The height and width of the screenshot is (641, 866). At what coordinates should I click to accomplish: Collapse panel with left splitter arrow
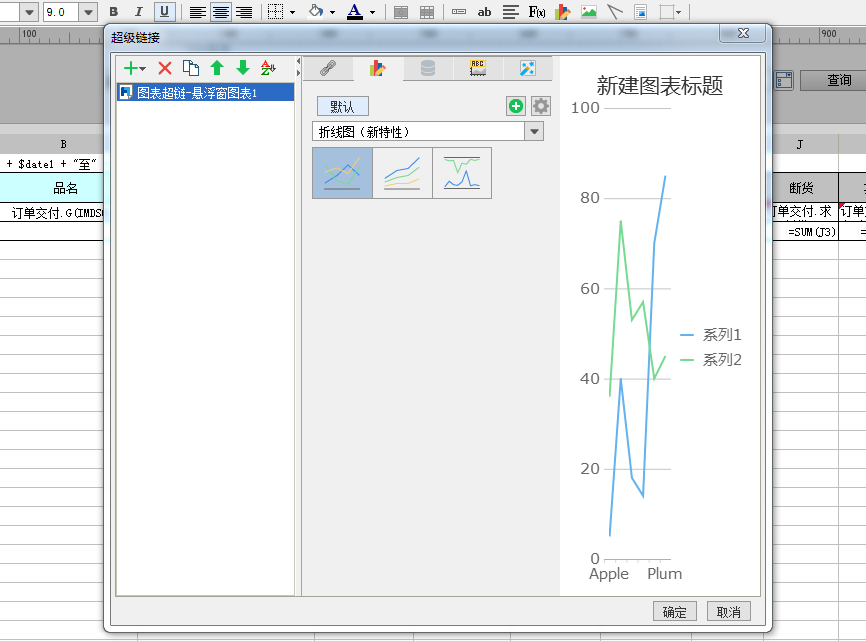[298, 61]
